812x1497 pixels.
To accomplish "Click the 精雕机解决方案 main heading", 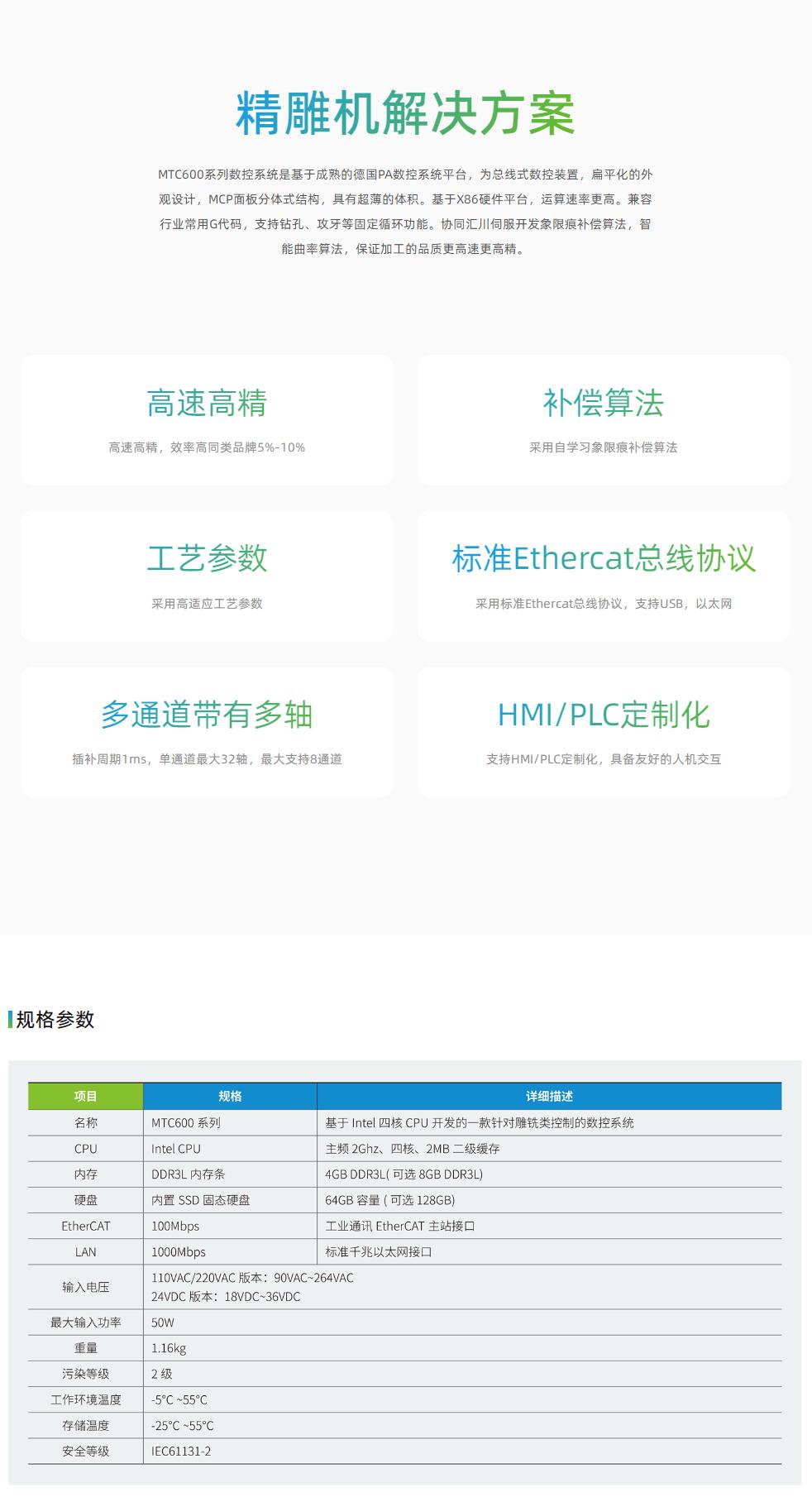I will coord(405,113).
